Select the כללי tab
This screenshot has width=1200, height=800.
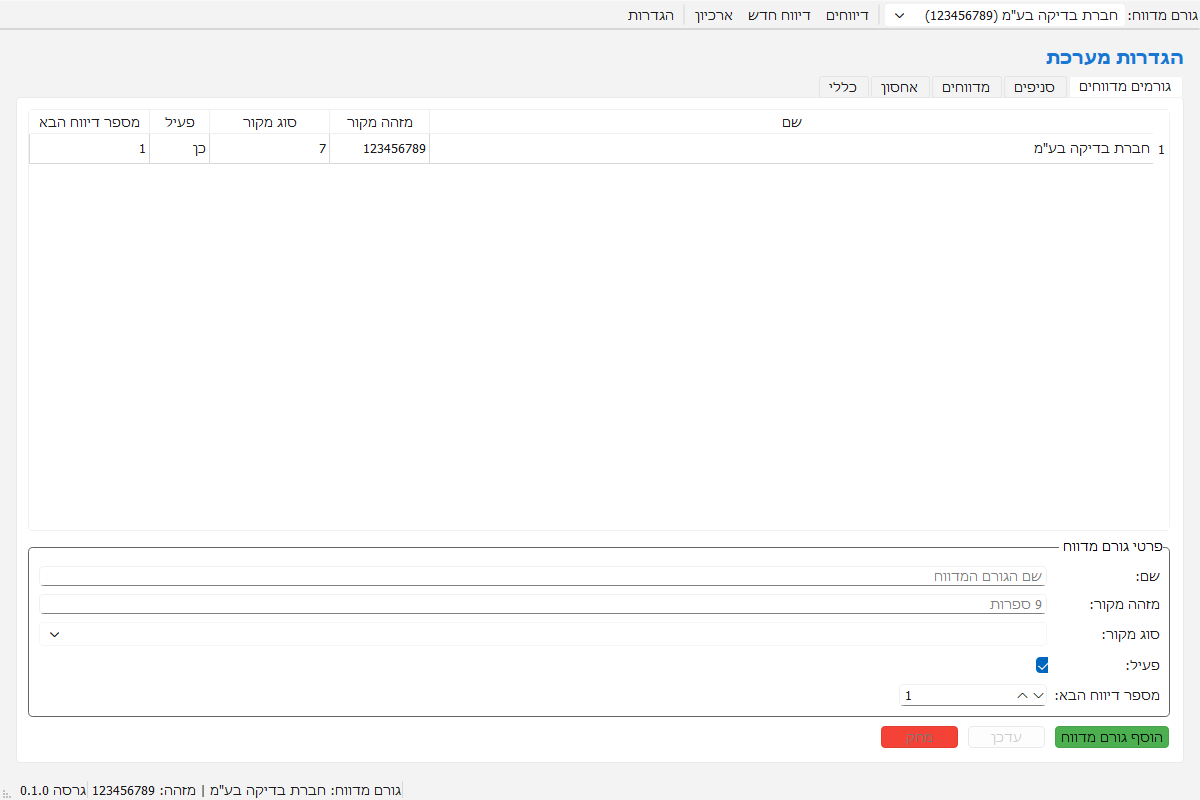(x=843, y=88)
